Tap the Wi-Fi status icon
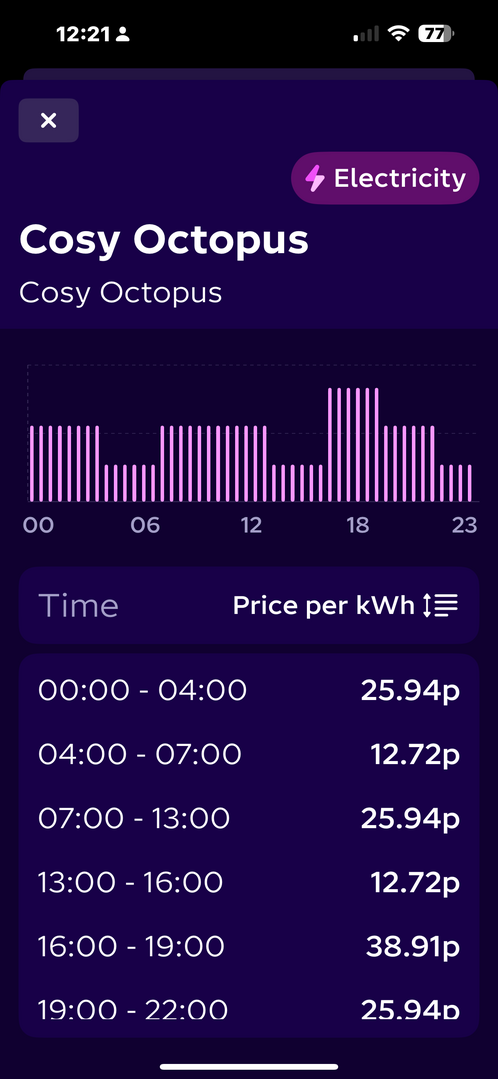The image size is (498, 1079). (x=398, y=33)
